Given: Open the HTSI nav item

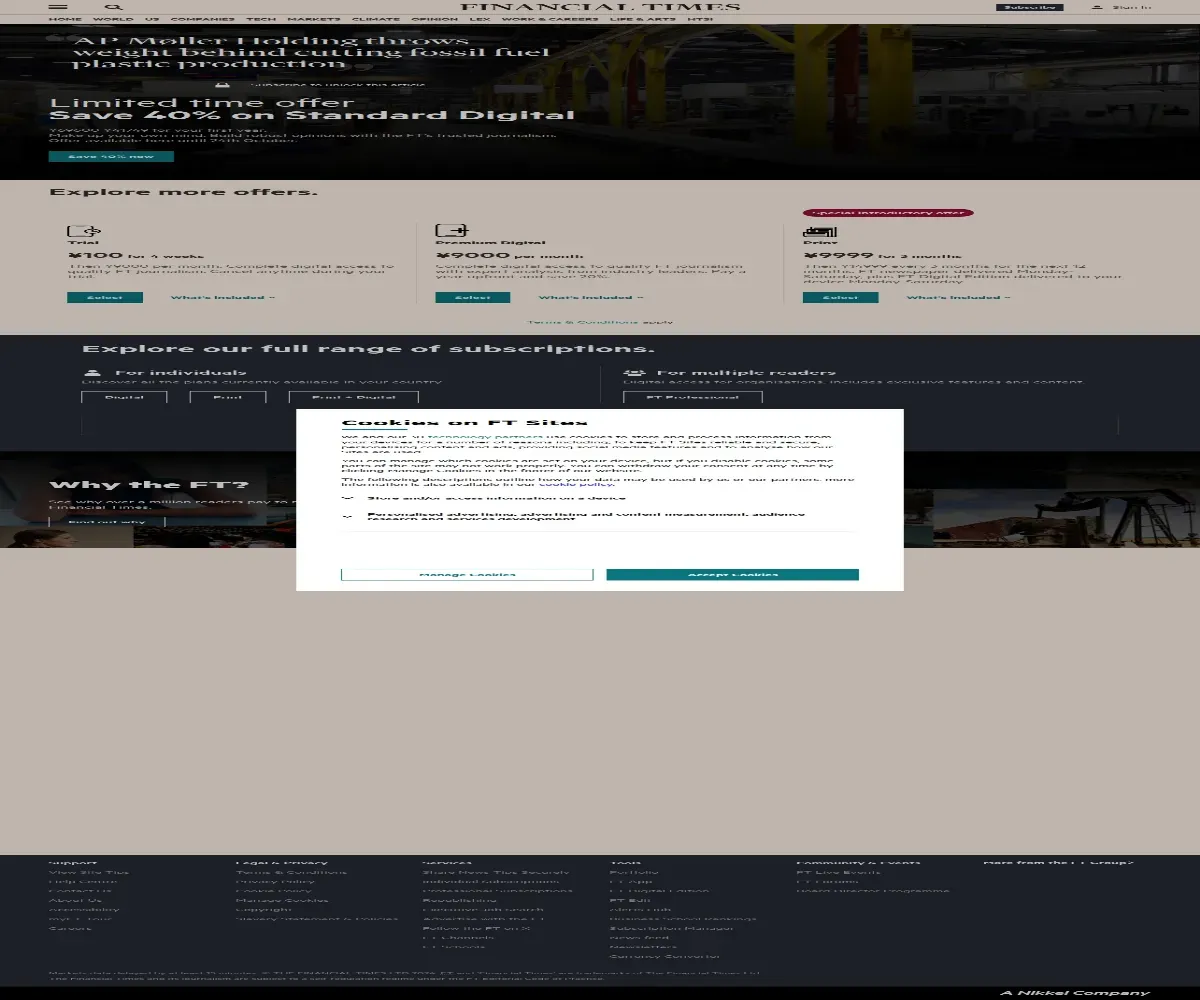Looking at the screenshot, I should point(700,19).
